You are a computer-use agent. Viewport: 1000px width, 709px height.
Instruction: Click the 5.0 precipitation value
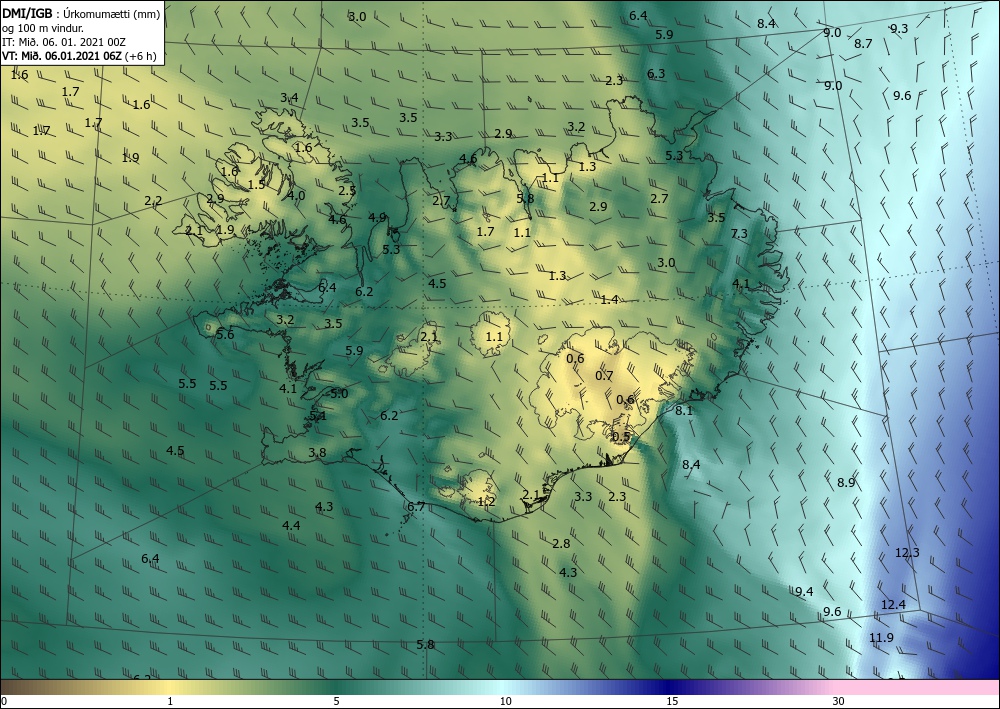click(339, 394)
